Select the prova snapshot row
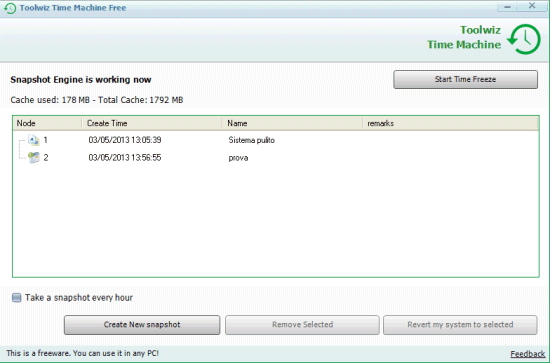Viewport: 550px width, 363px height. (276, 158)
